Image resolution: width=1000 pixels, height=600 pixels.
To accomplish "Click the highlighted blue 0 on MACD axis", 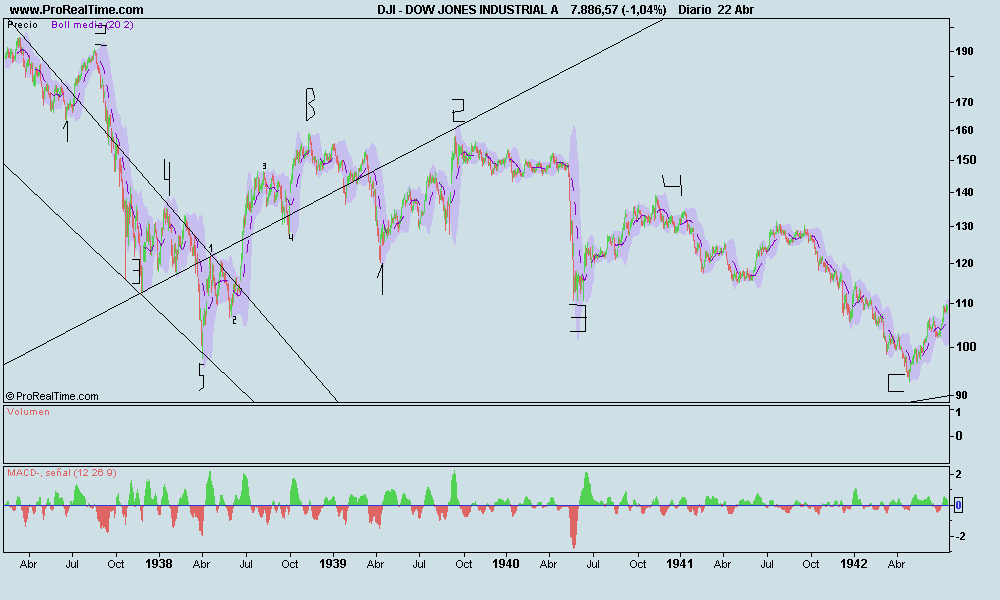I will (x=958, y=506).
